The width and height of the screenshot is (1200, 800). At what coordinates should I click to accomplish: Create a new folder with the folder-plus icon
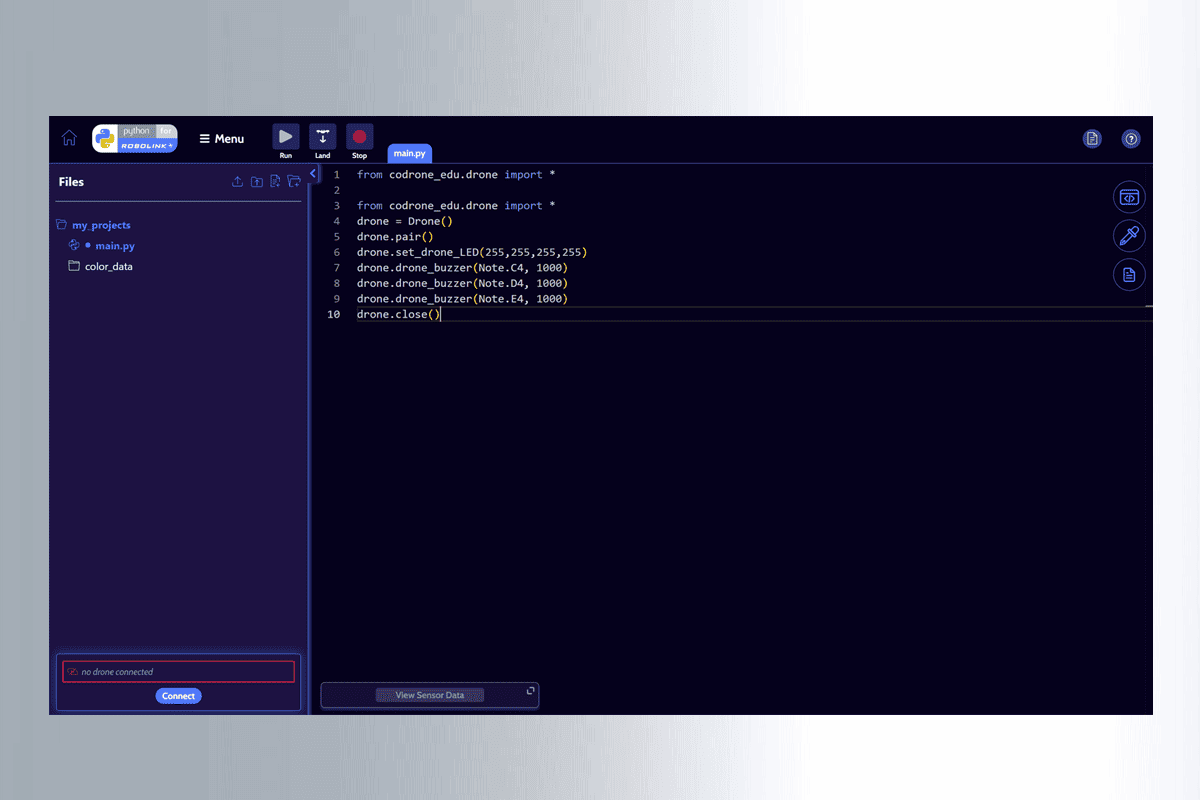(x=294, y=182)
